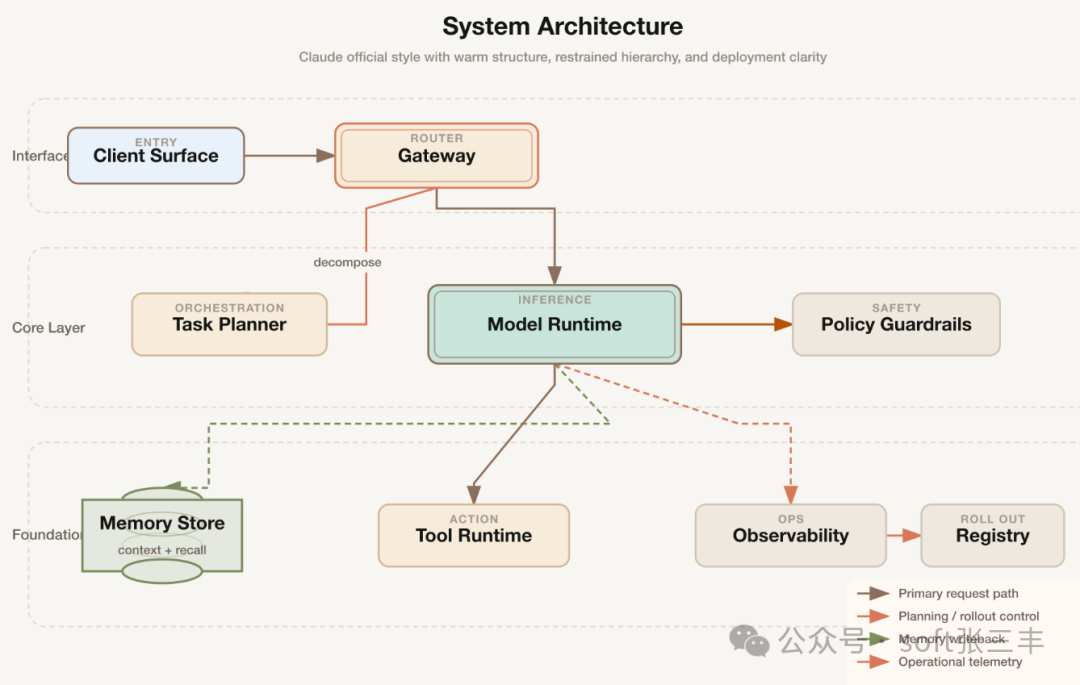Click the 'Interface' lane label
Screen dimensions: 1080x685
pyautogui.click(x=39, y=156)
